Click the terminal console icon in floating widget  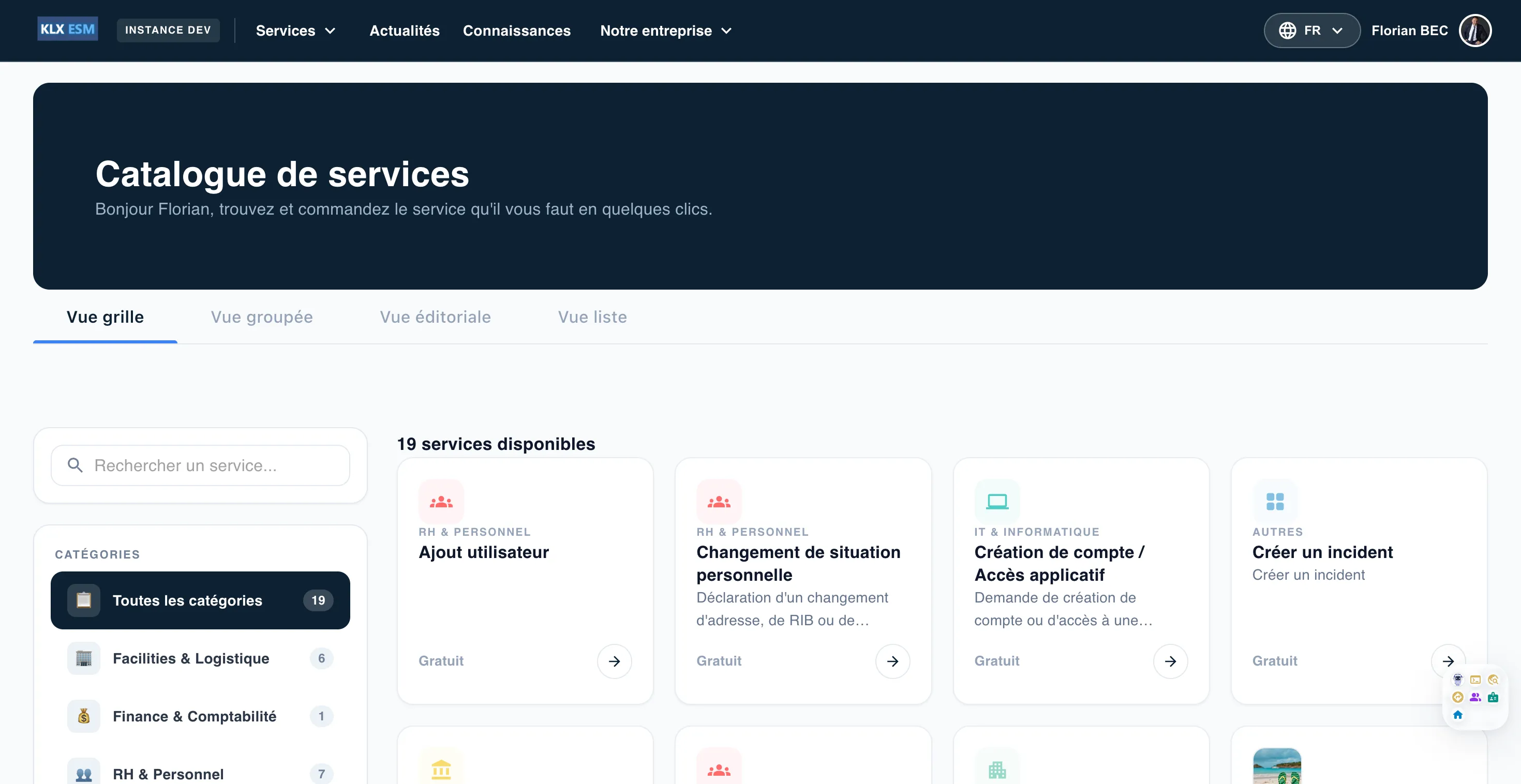(1475, 680)
